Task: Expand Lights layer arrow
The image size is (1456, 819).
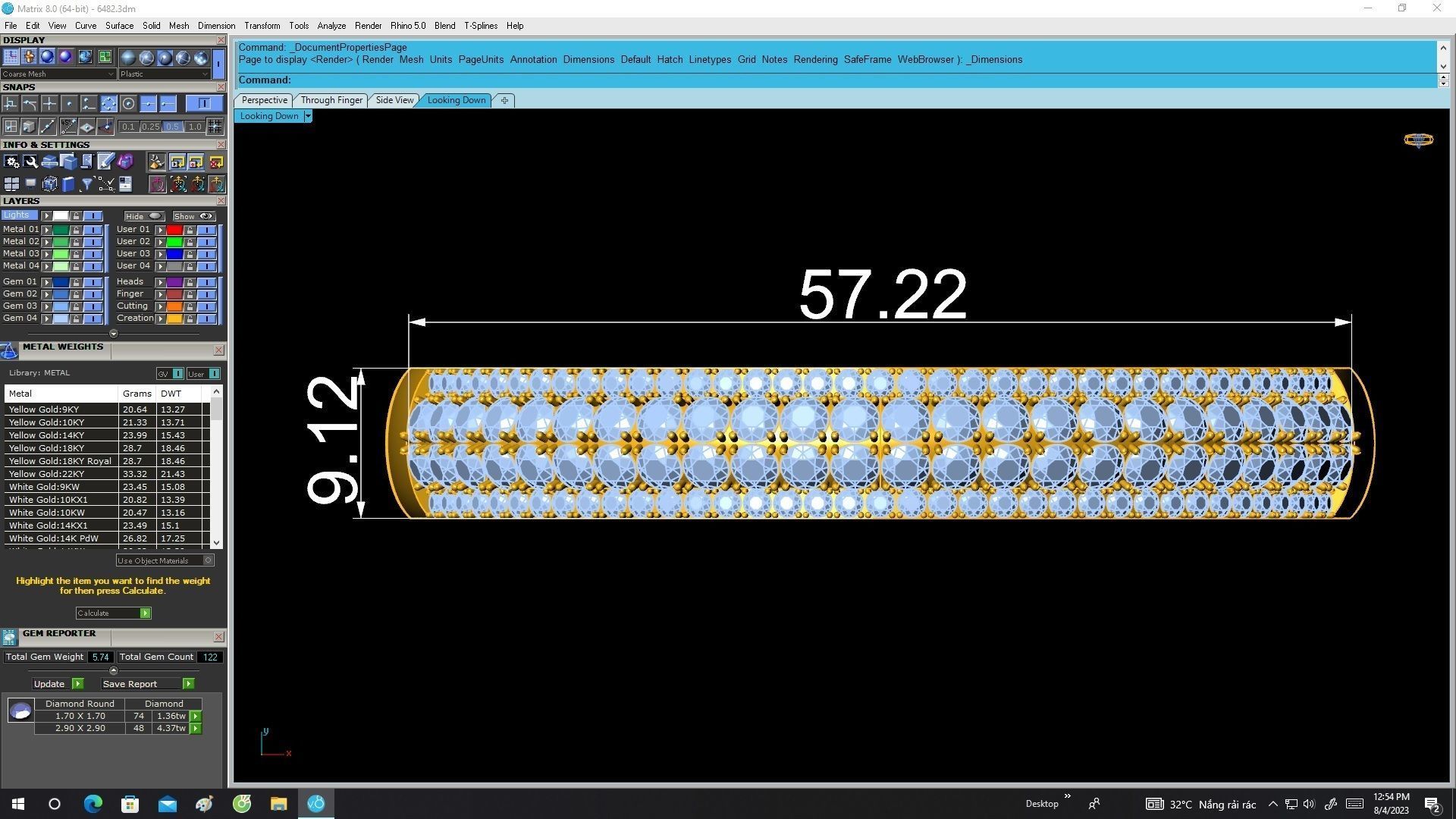Action: pos(46,216)
